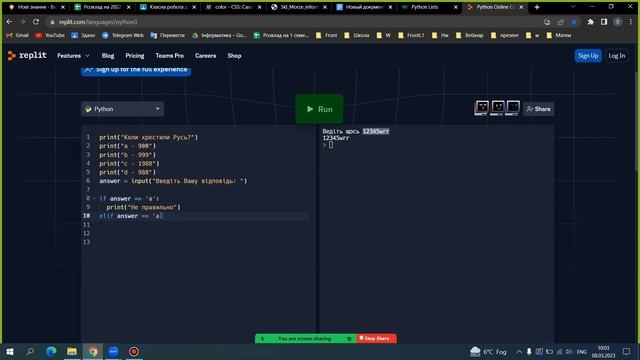Image resolution: width=640 pixels, height=360 pixels.
Task: Reload the current page
Action: [x=36, y=22]
